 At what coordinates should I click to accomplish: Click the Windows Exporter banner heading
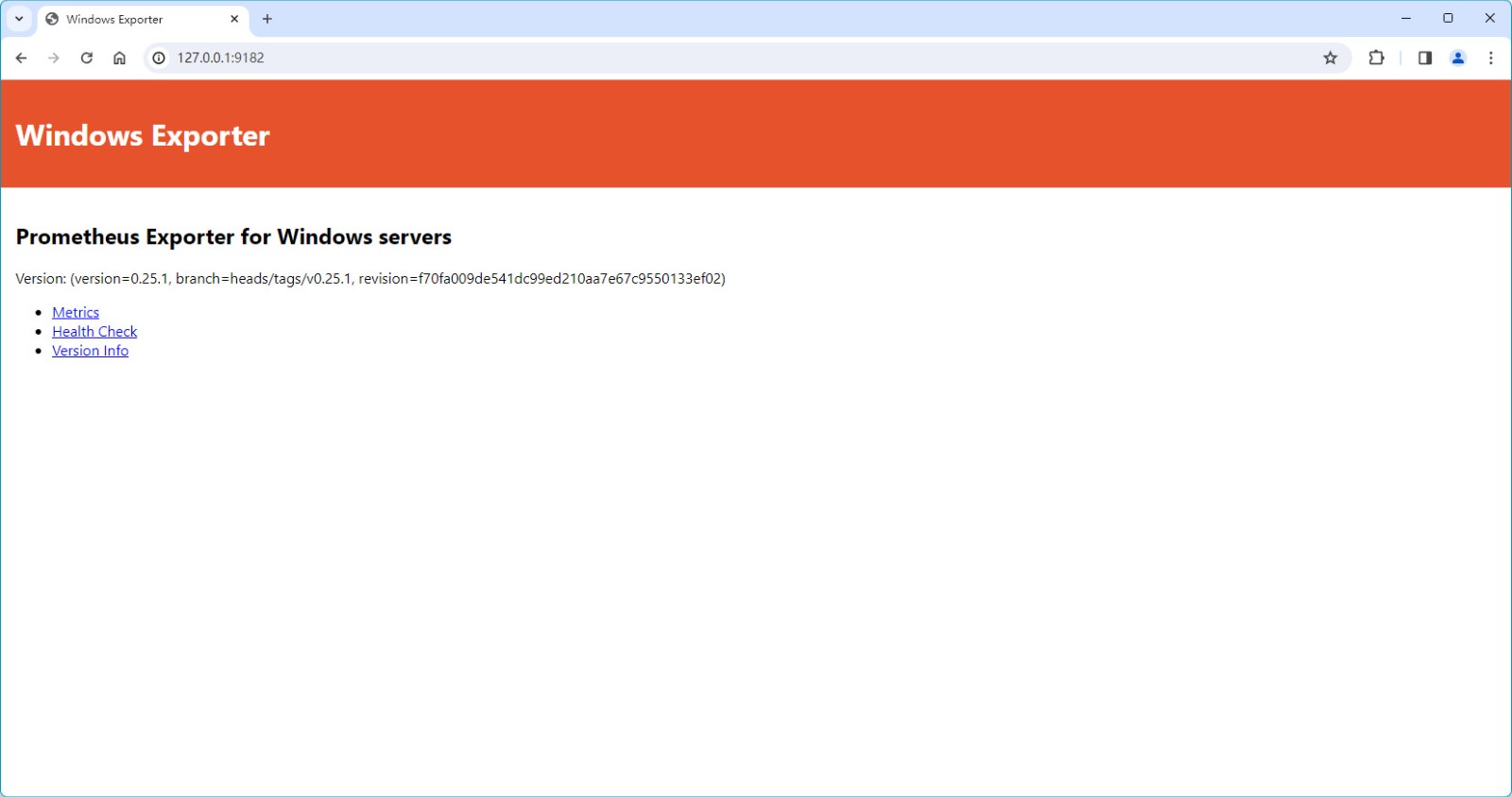click(143, 135)
